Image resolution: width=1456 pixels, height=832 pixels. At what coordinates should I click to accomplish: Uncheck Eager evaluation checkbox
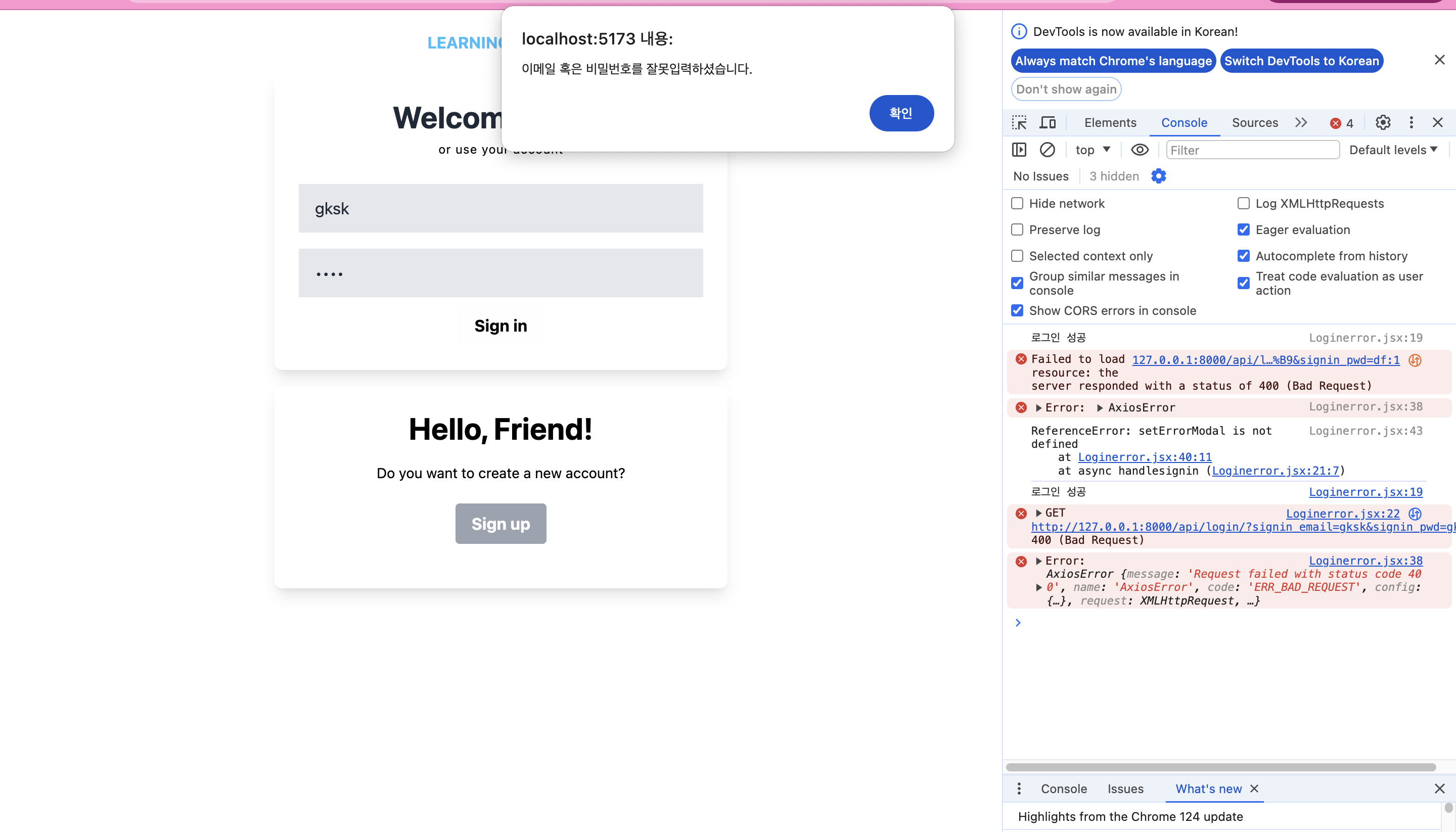[1243, 229]
